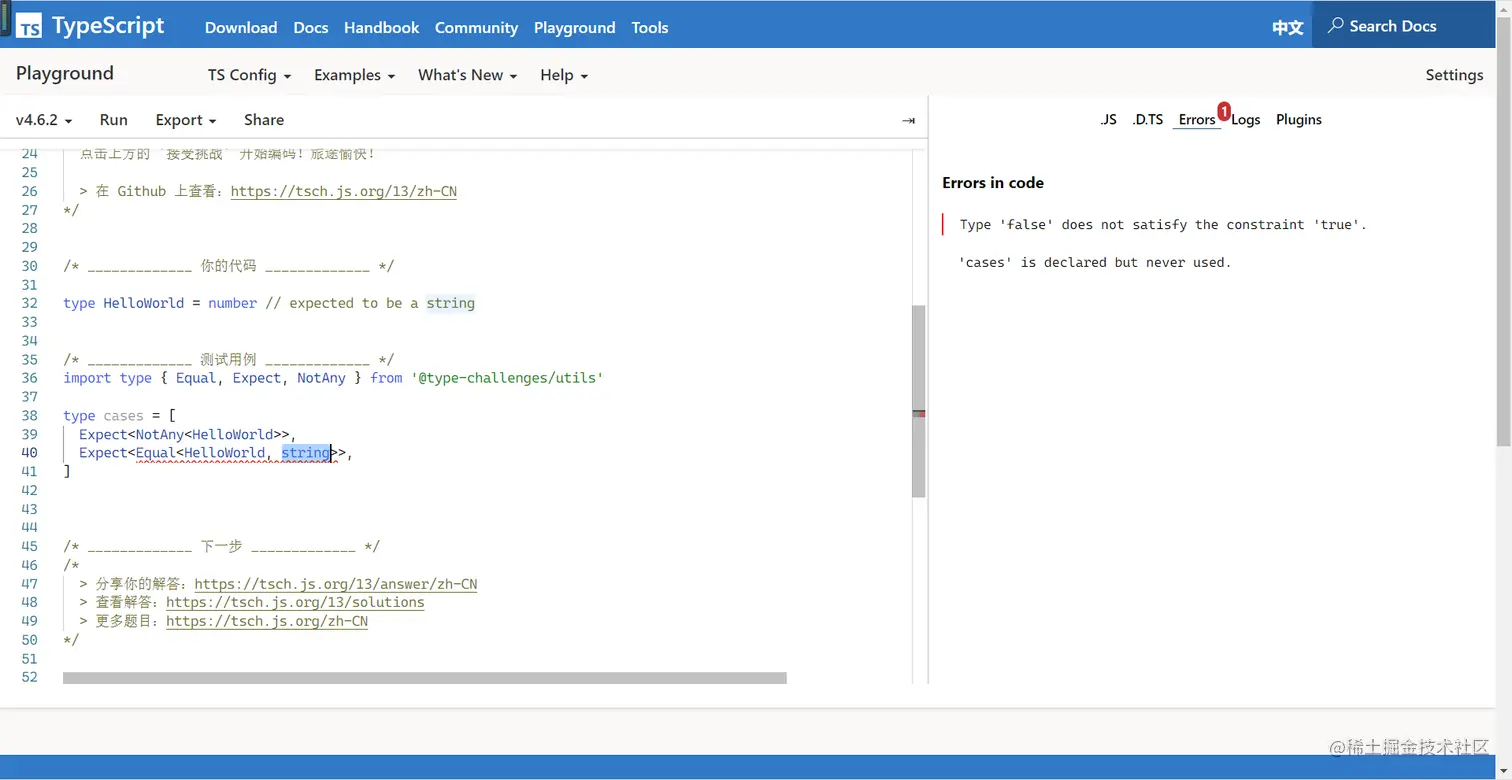Click line number 32 in the gutter
Screen dimensions: 1512x780
coord(29,303)
